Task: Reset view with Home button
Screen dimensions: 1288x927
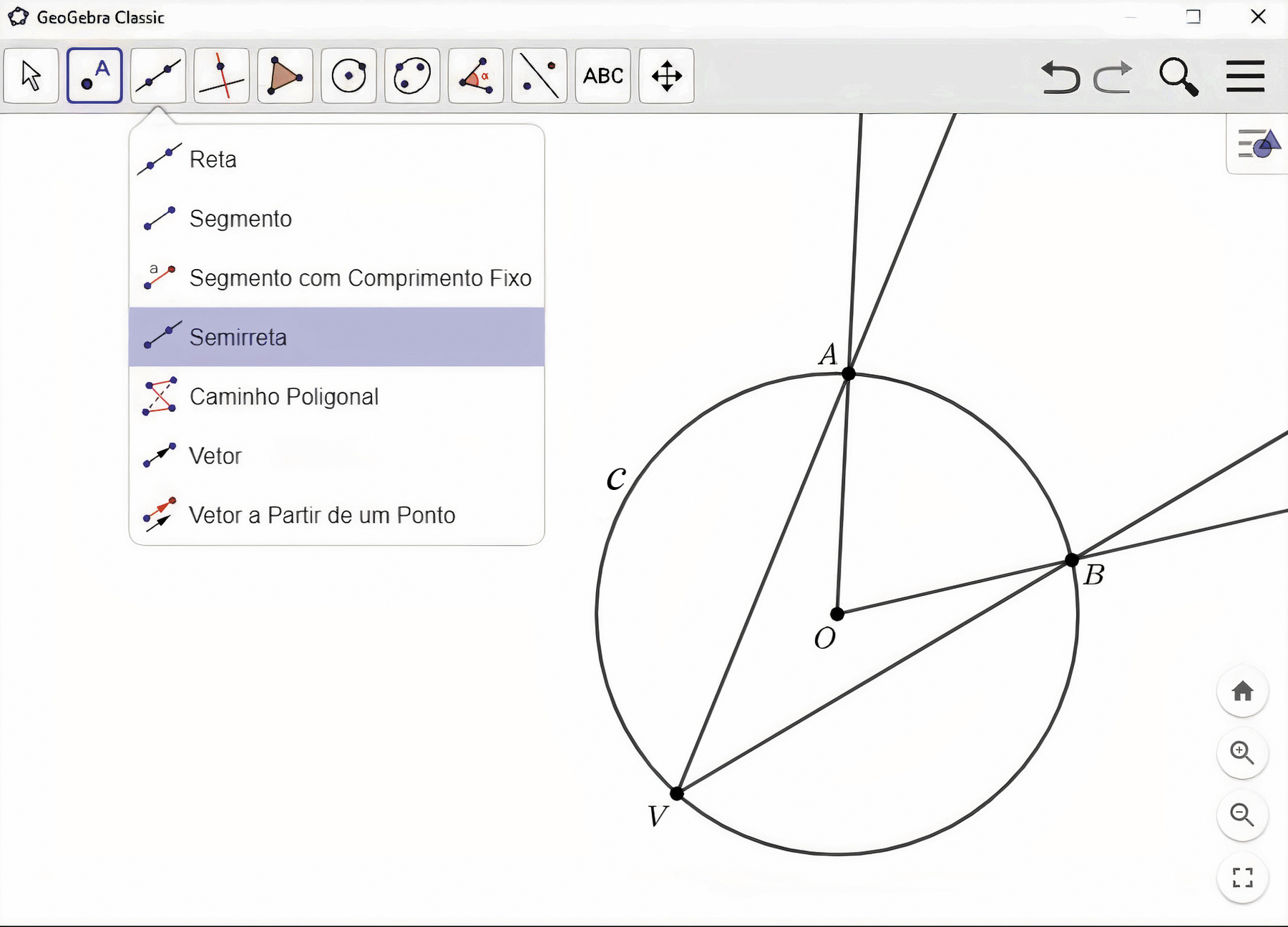Action: (x=1243, y=692)
